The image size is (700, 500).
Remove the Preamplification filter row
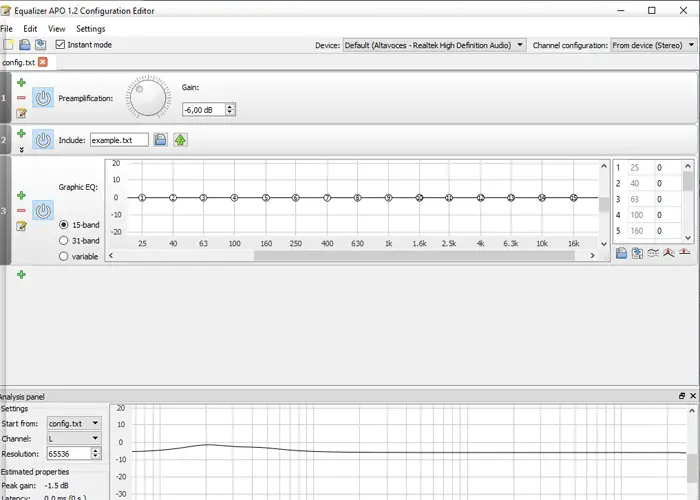point(21,98)
